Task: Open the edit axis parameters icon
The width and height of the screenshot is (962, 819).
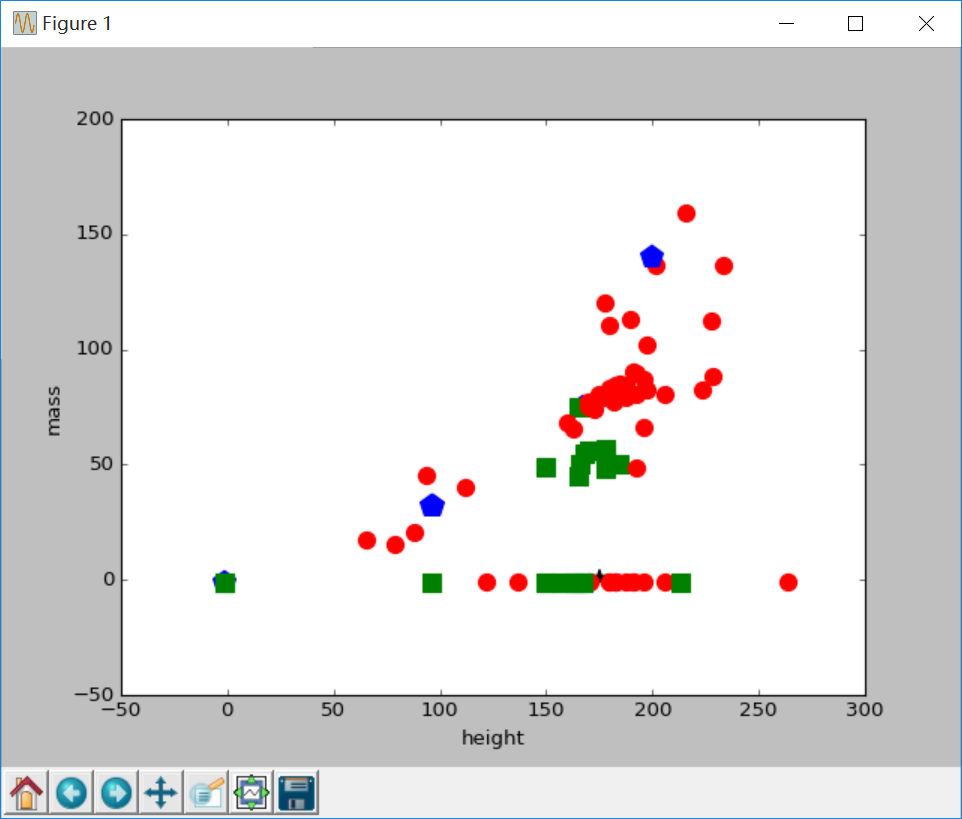Action: 206,793
